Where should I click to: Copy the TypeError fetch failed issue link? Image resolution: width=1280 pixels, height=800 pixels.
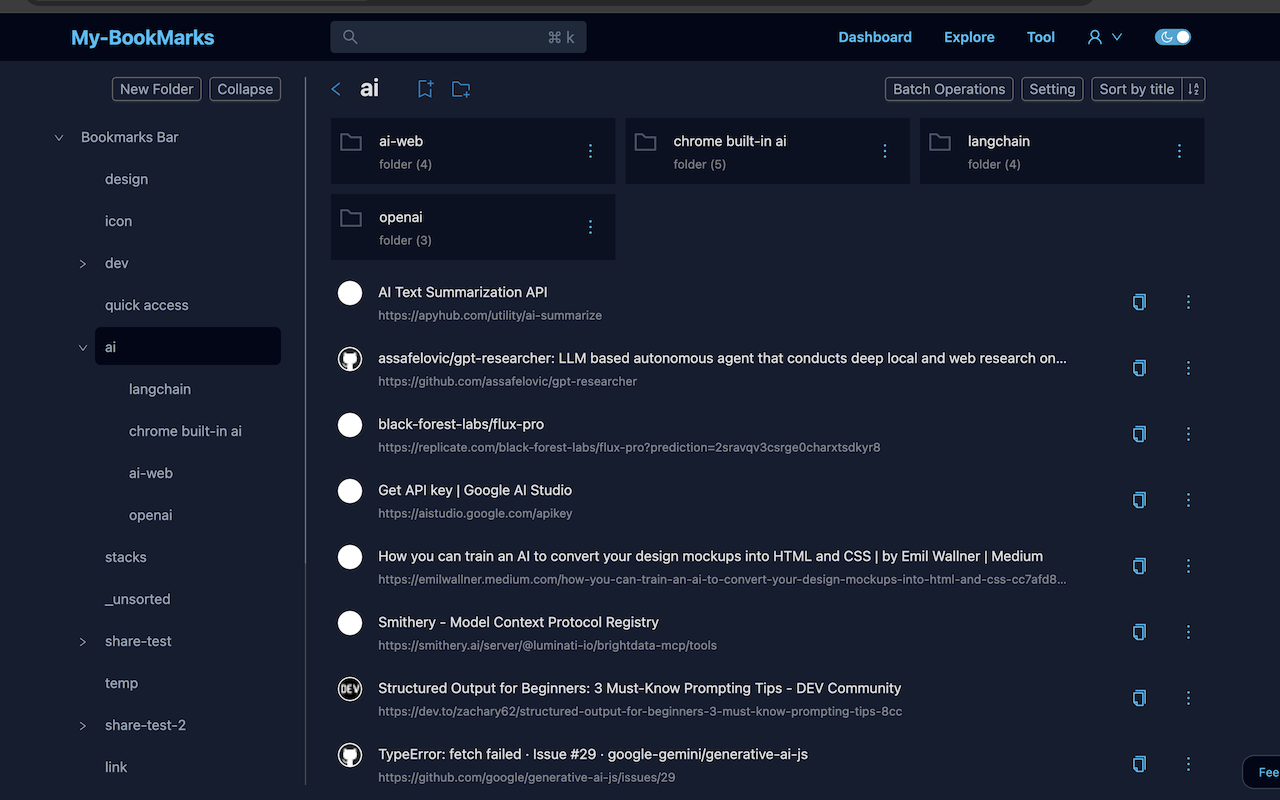point(1139,764)
